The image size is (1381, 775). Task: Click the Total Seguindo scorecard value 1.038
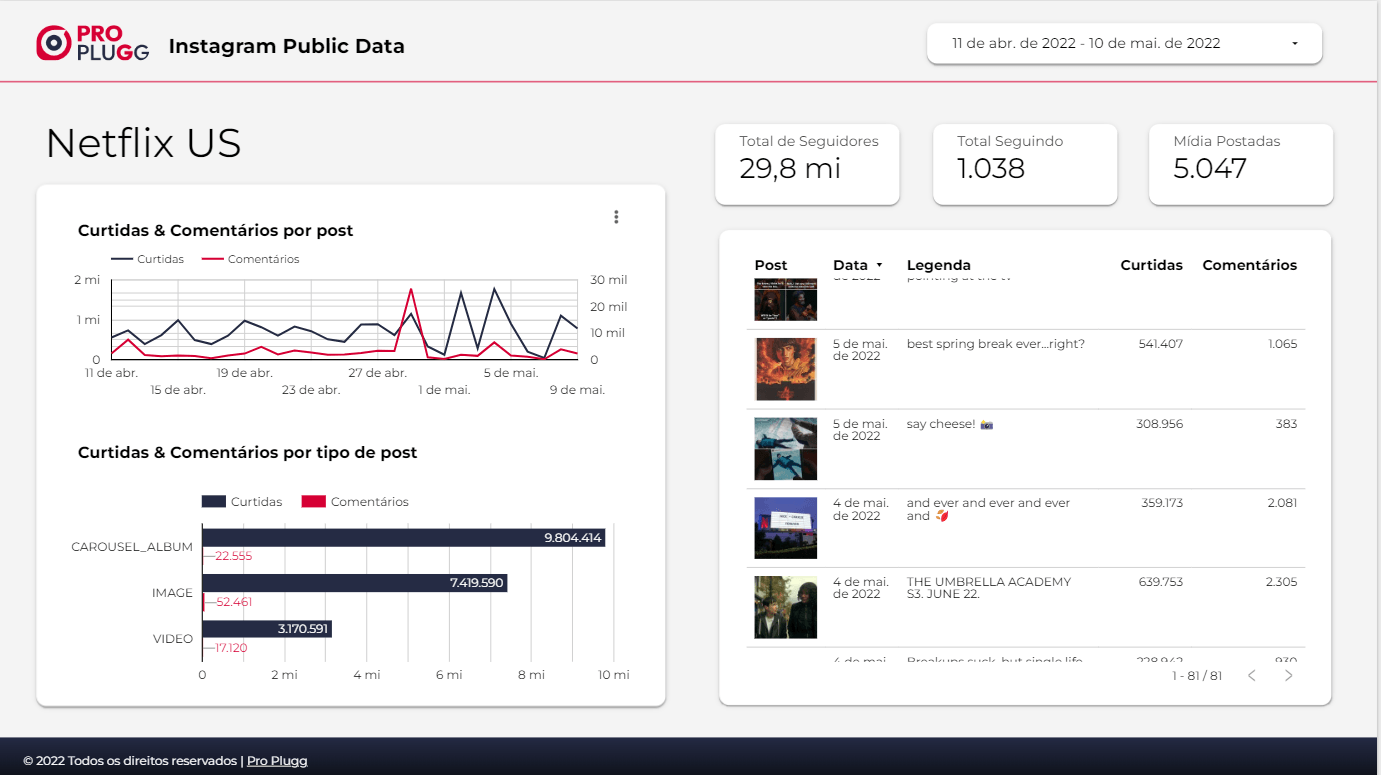click(991, 168)
